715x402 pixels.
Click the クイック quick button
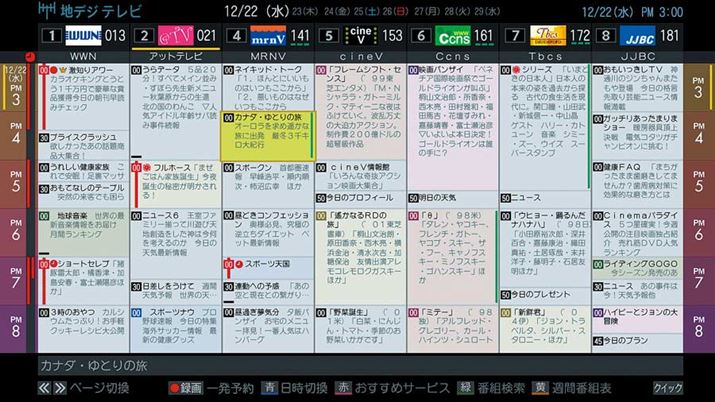coord(668,388)
